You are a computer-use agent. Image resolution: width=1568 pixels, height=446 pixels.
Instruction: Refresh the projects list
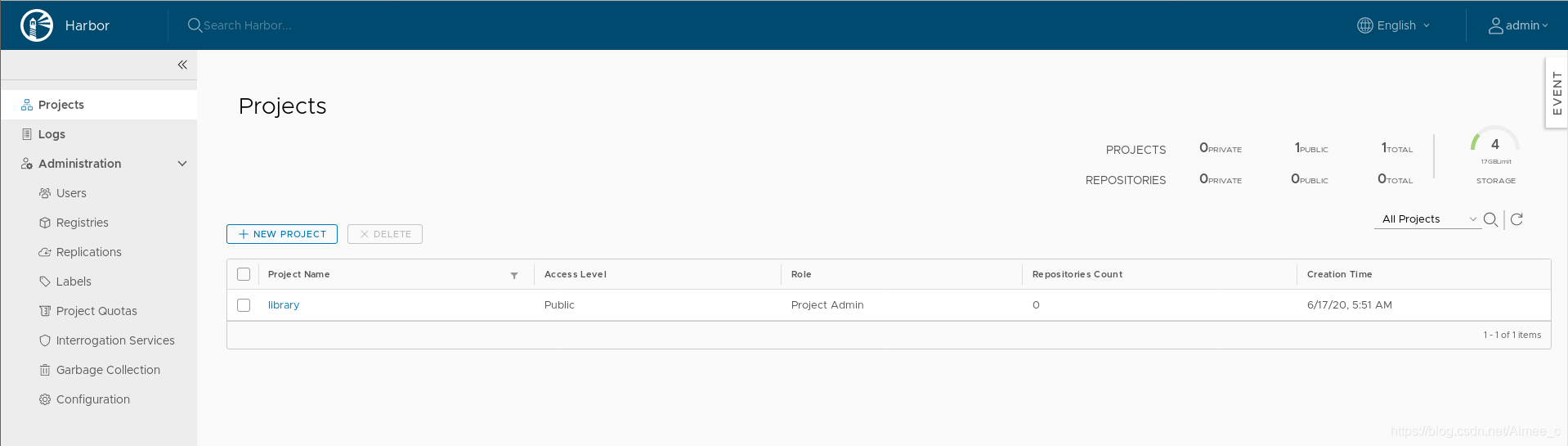pos(1516,219)
